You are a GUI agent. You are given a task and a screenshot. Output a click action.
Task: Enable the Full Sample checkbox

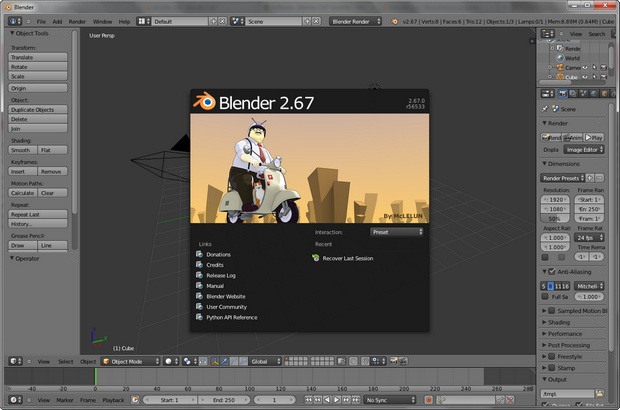tap(545, 297)
